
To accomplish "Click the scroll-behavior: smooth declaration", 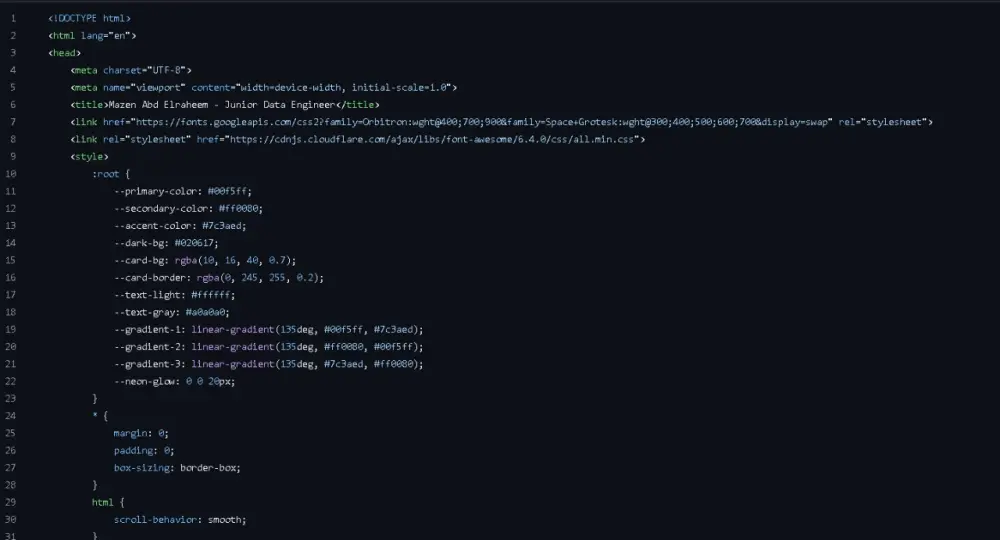I will pos(179,520).
